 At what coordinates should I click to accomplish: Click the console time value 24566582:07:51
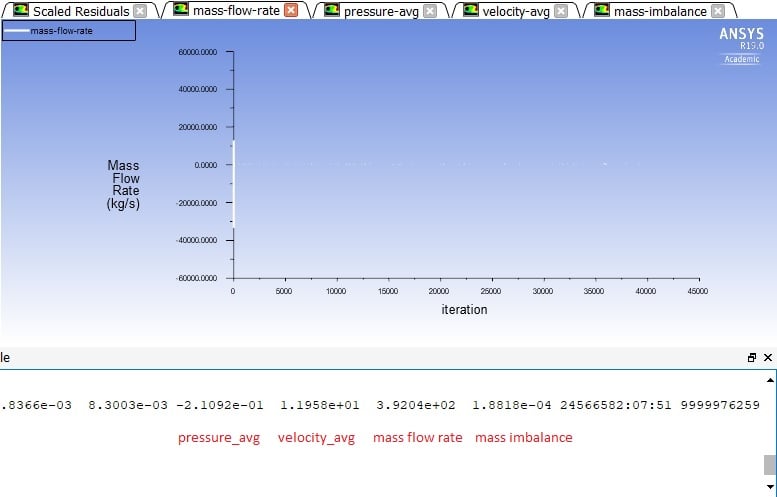pyautogui.click(x=615, y=405)
